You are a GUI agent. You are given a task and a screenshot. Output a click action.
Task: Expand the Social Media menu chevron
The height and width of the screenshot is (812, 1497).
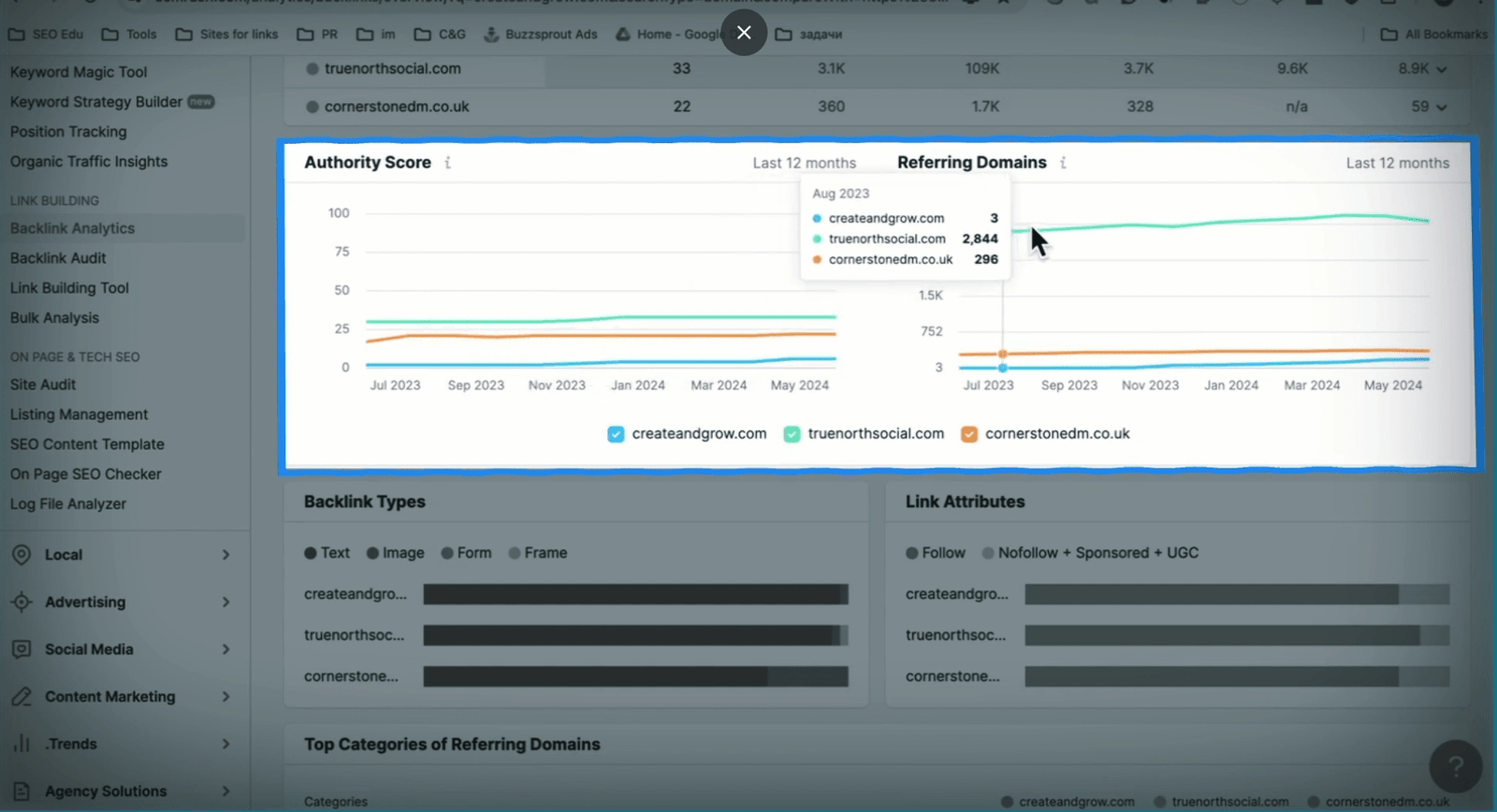tap(225, 649)
